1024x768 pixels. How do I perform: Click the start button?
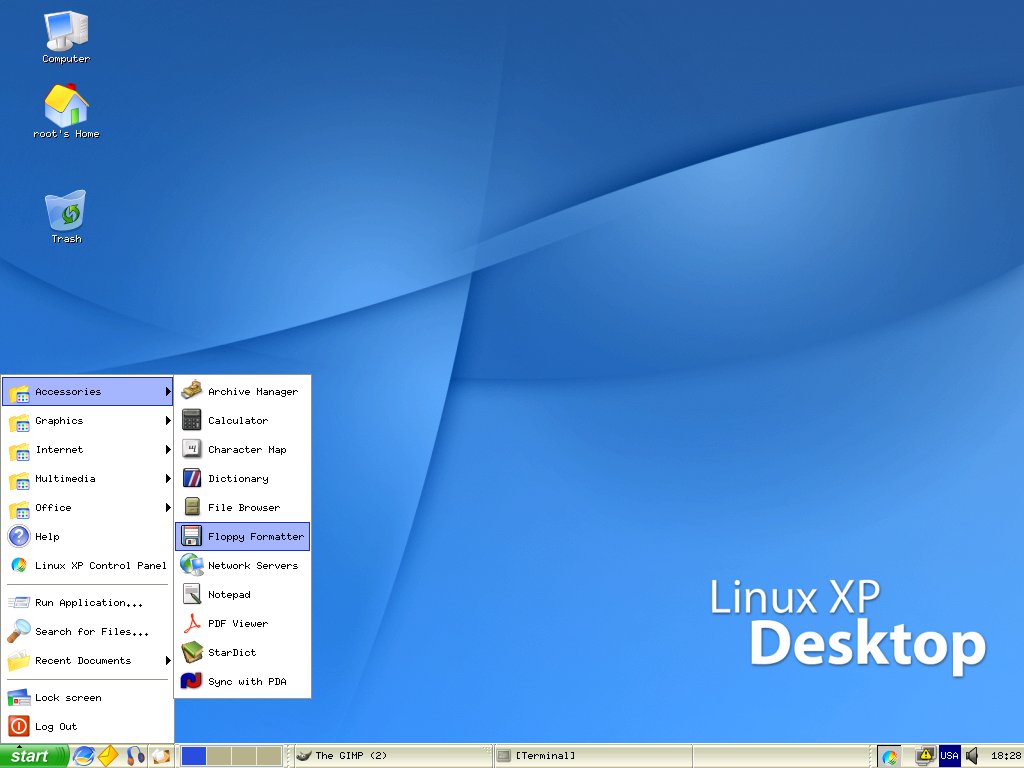tap(34, 756)
